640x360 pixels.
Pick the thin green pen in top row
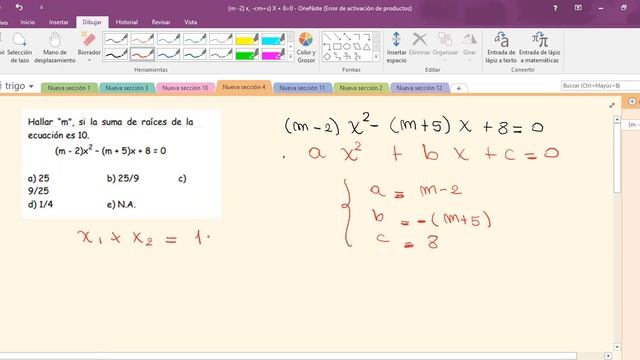[x=194, y=39]
